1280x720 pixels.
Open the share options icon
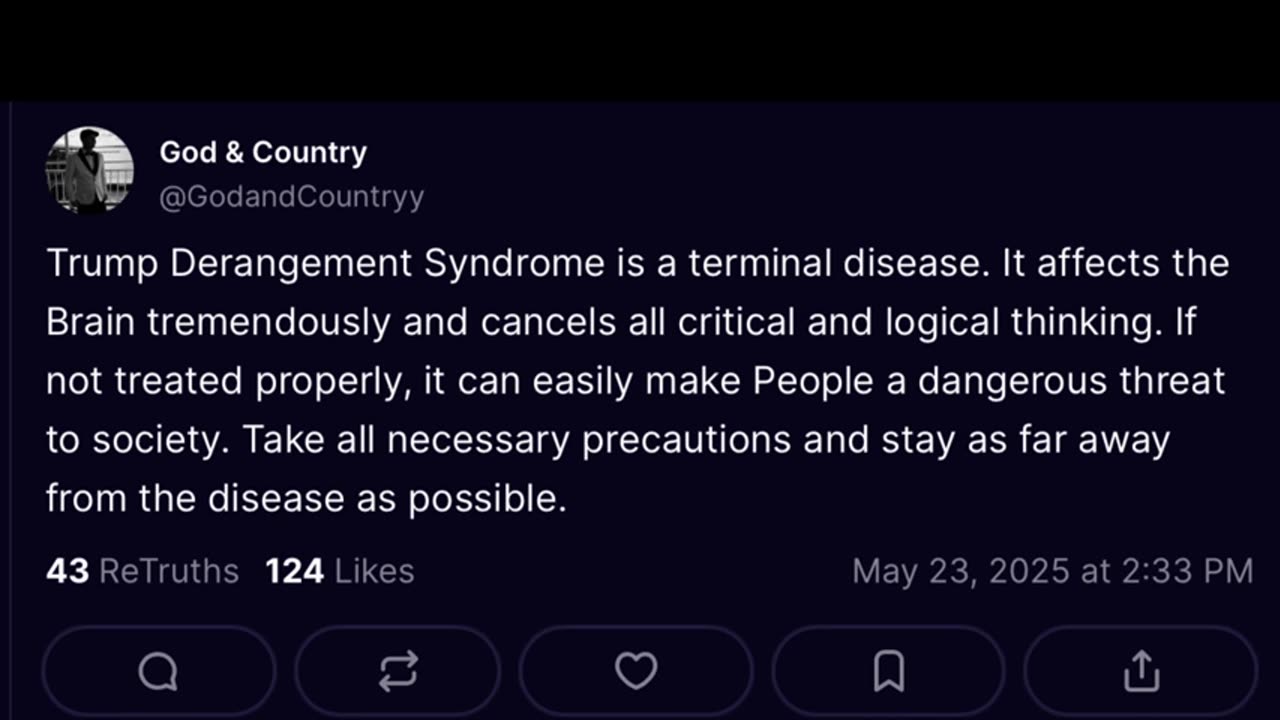click(1140, 671)
